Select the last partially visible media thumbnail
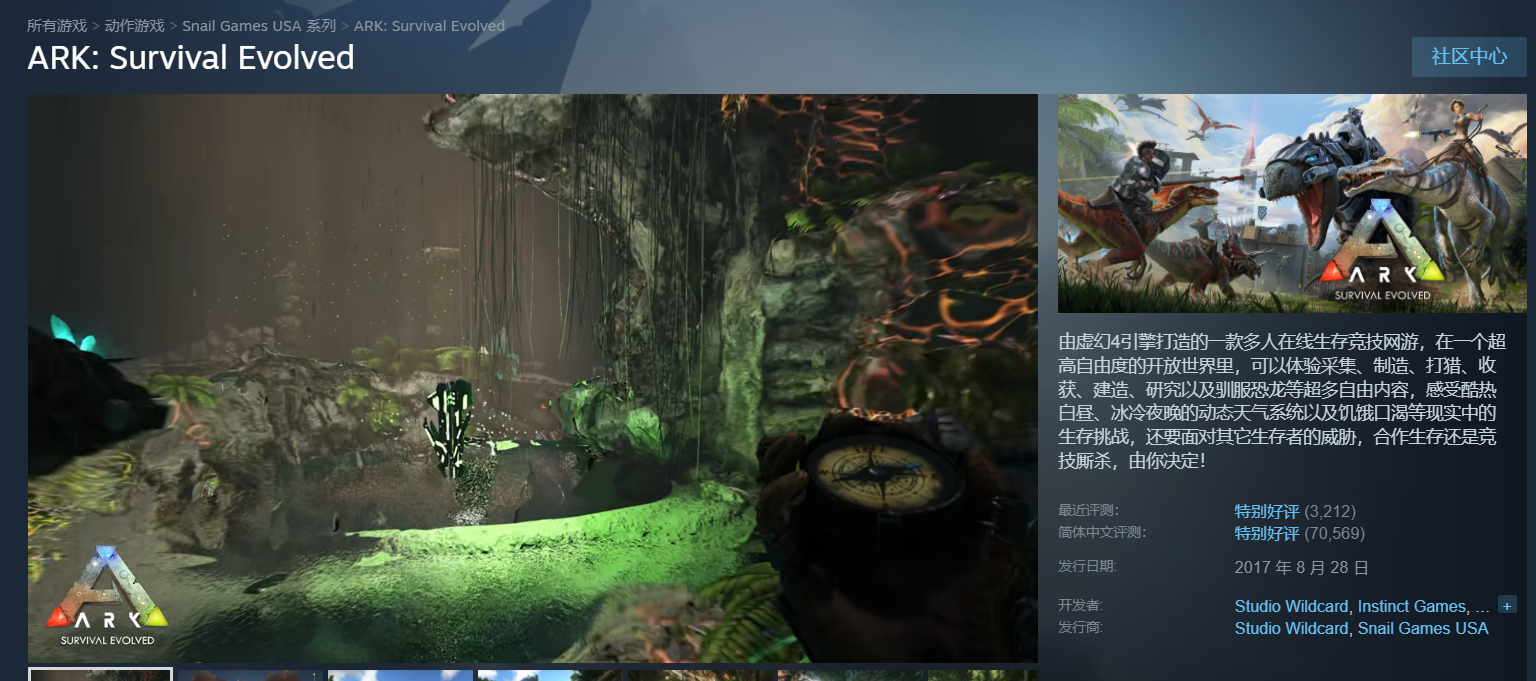 click(x=982, y=676)
